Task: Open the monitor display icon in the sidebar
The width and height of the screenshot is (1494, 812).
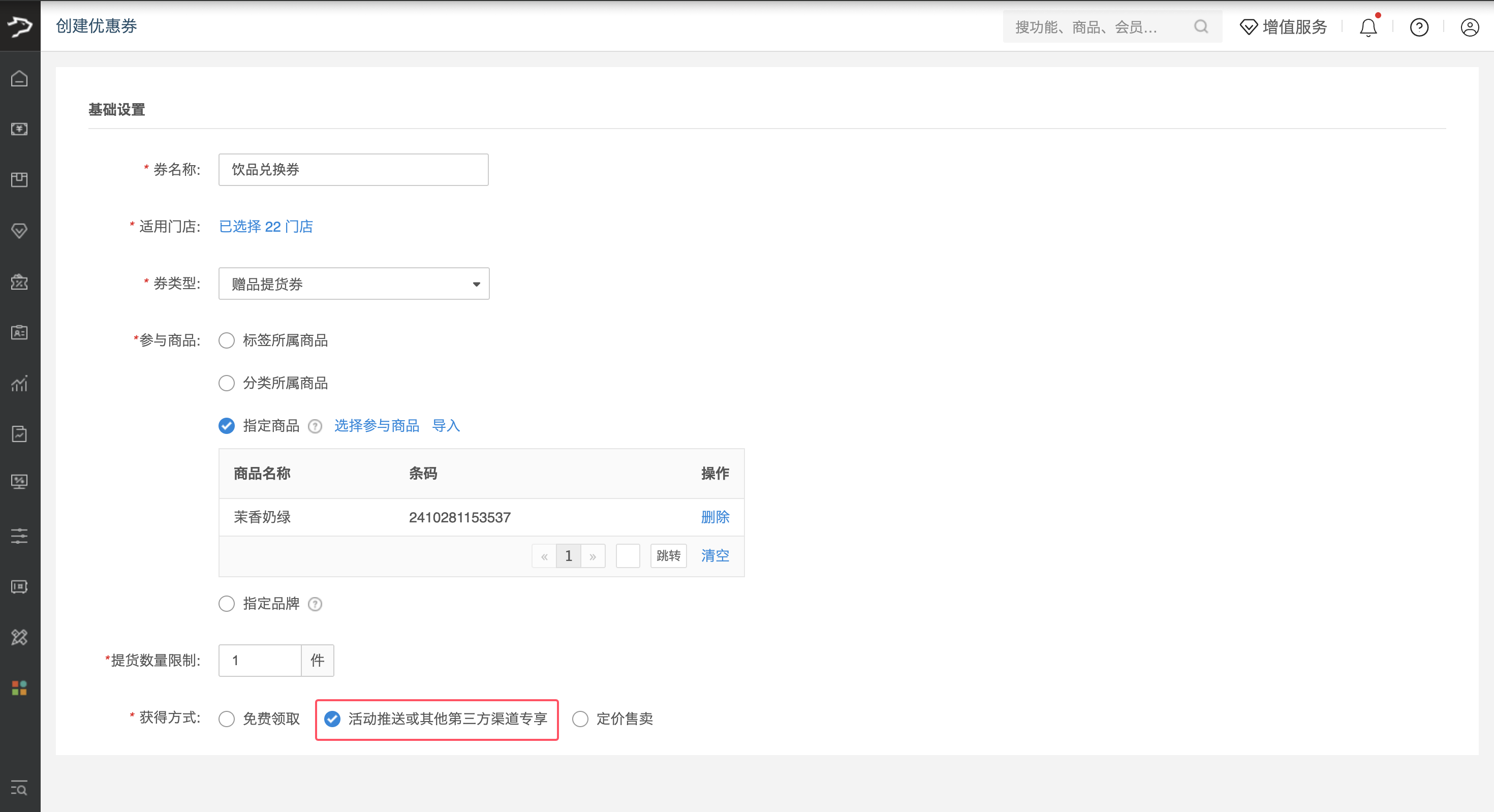Action: (x=20, y=481)
